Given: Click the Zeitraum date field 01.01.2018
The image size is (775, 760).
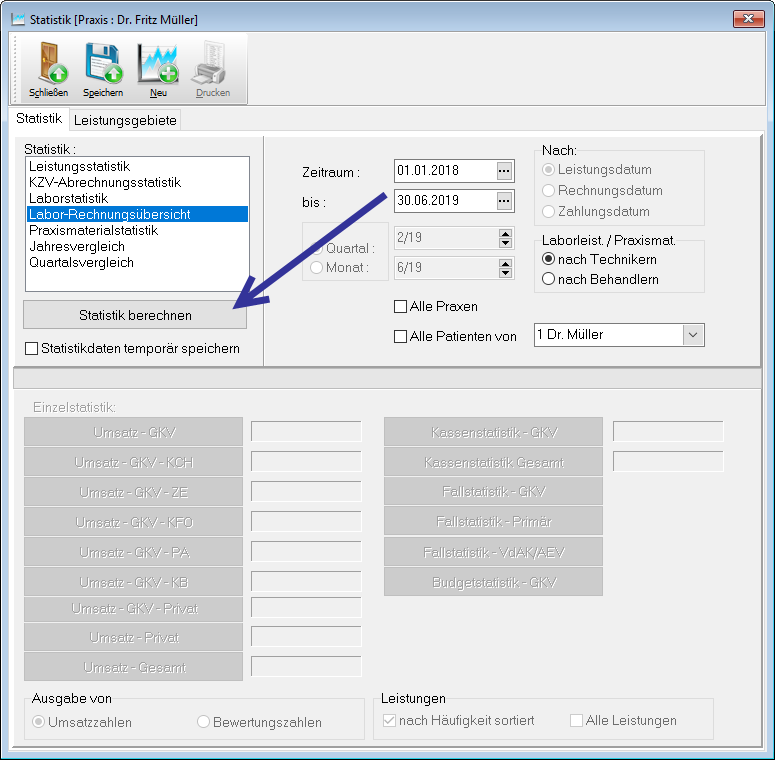Looking at the screenshot, I should click(443, 171).
